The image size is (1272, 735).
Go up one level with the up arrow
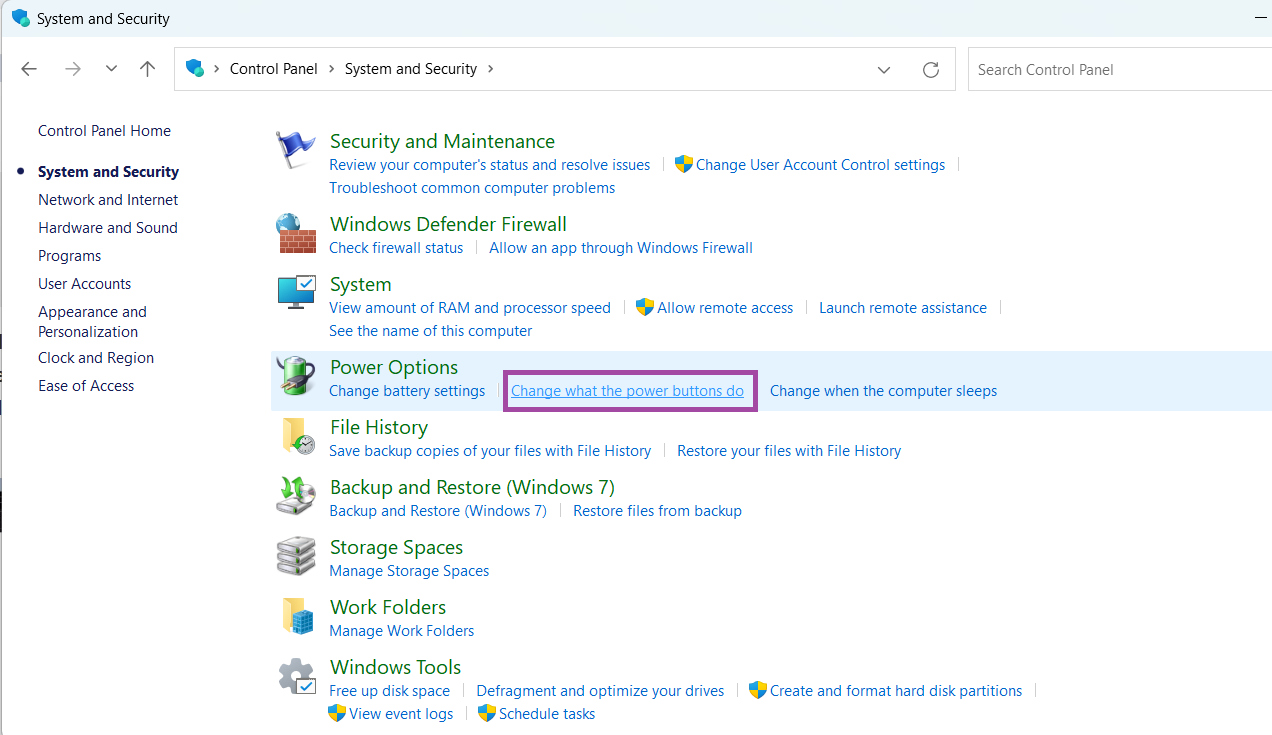[x=148, y=69]
